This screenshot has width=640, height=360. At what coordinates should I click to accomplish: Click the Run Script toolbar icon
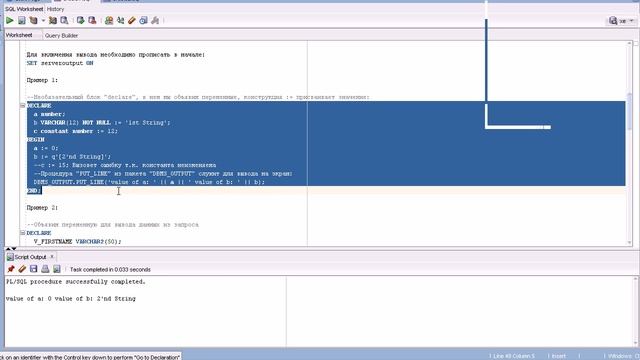[21, 20]
